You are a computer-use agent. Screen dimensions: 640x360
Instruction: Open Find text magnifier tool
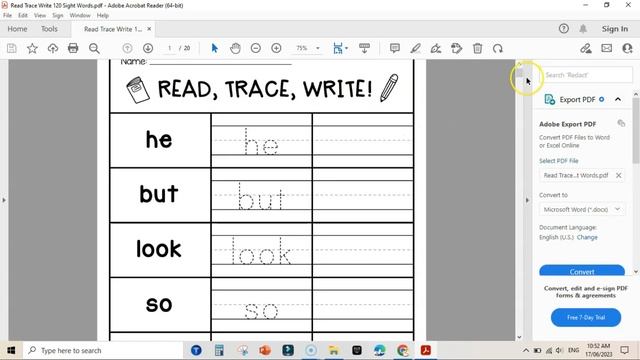coord(94,49)
